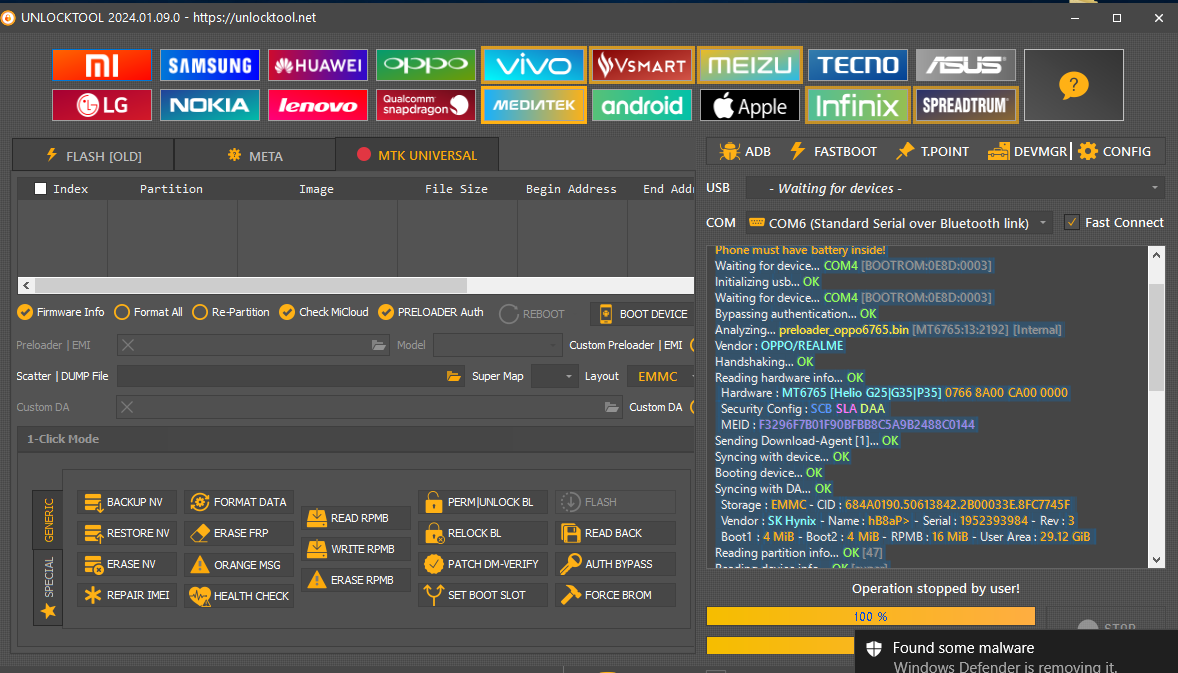The width and height of the screenshot is (1178, 673).
Task: Pick the Infinix brand logo
Action: pos(858,105)
